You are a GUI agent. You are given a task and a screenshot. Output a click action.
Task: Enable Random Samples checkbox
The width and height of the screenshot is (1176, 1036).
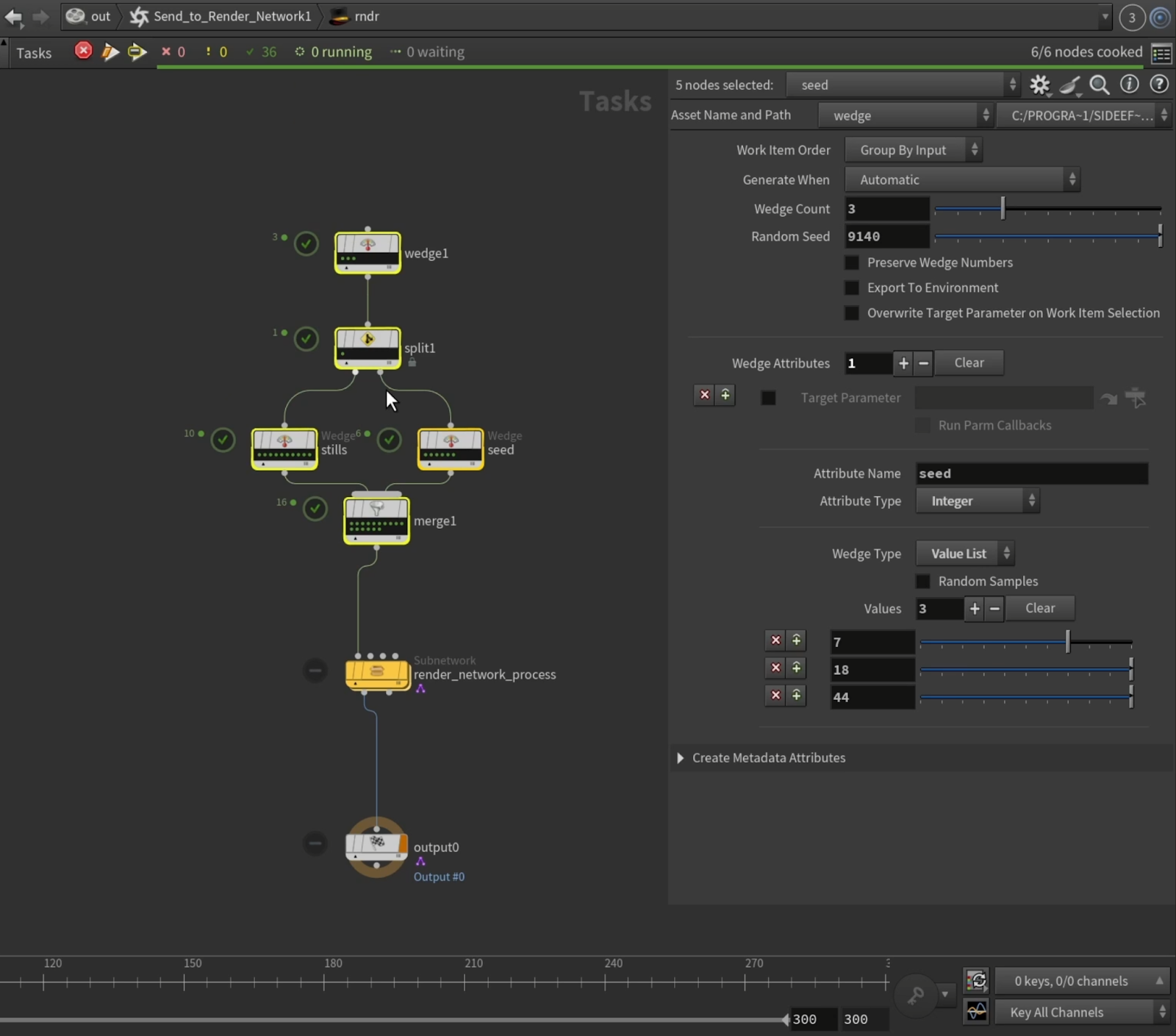(923, 581)
